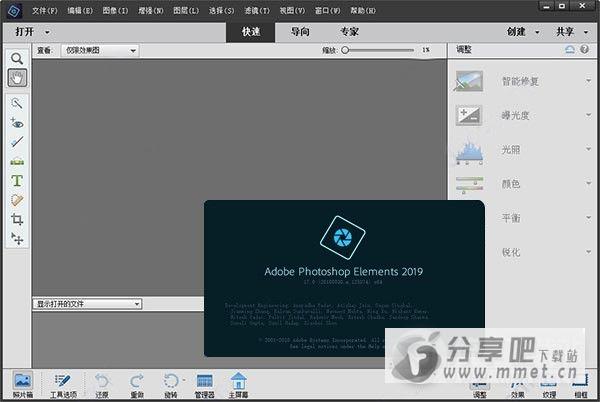Click the 效果 button in bottom bar

(x=517, y=390)
